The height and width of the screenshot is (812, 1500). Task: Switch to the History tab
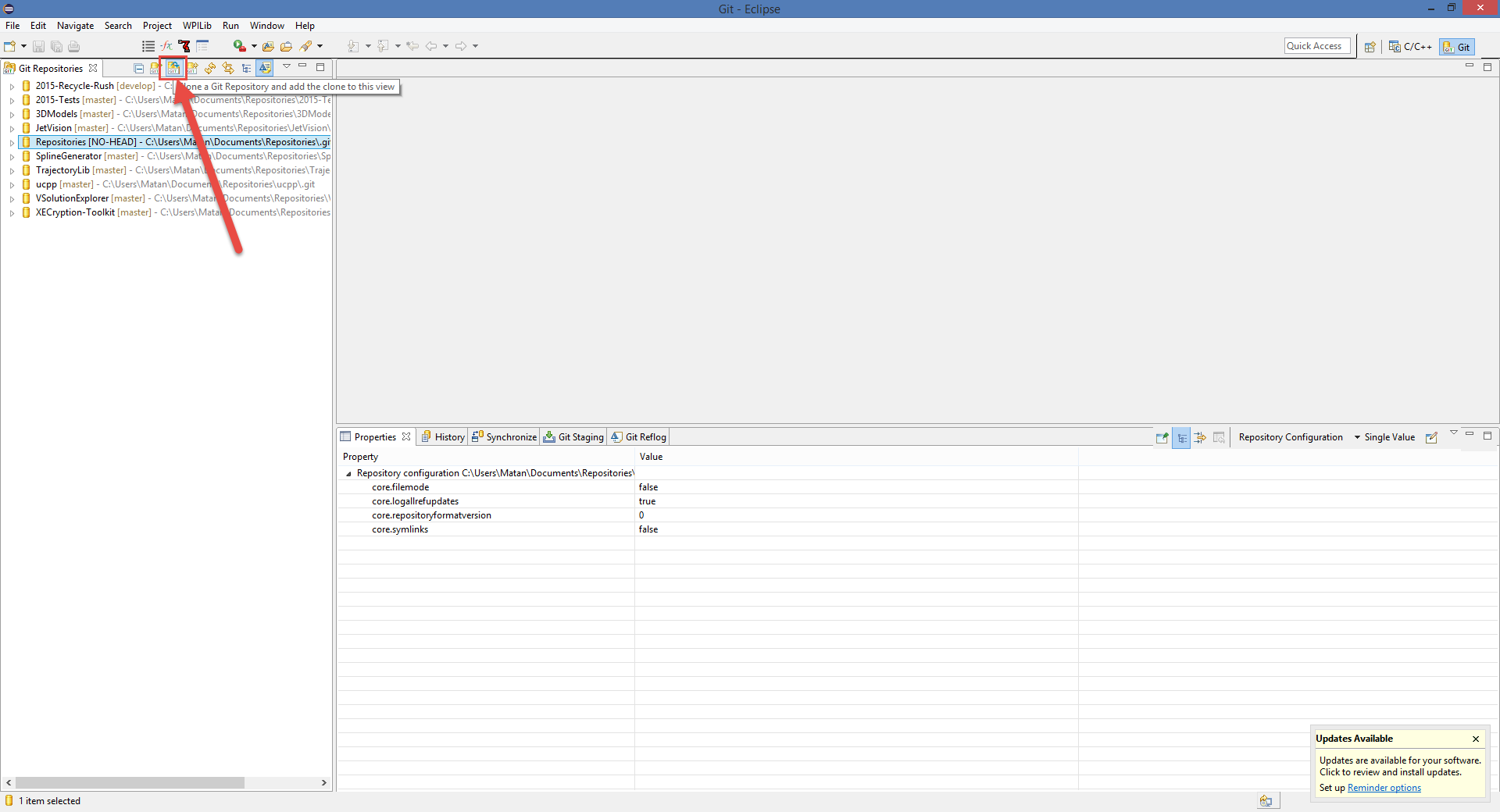click(x=443, y=437)
